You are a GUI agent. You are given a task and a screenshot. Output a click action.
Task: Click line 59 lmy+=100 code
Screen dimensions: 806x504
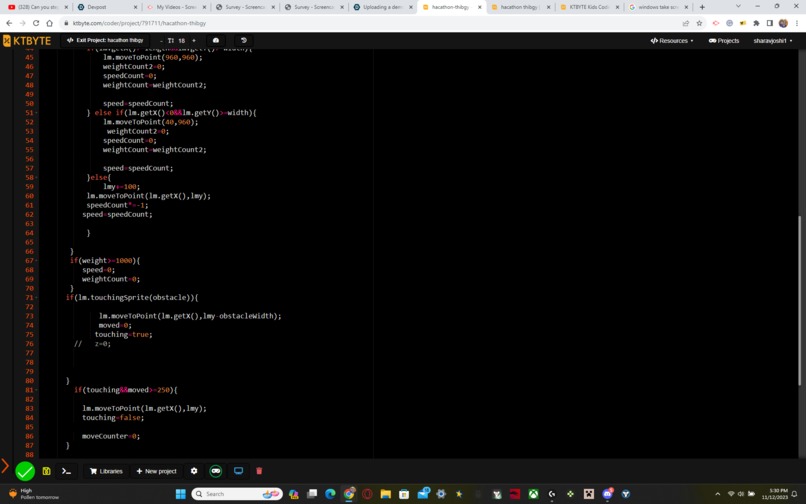pos(121,187)
